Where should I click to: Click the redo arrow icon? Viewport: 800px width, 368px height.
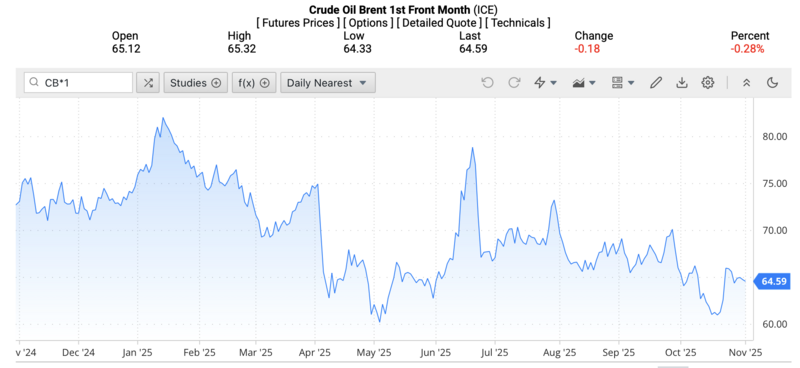(514, 83)
